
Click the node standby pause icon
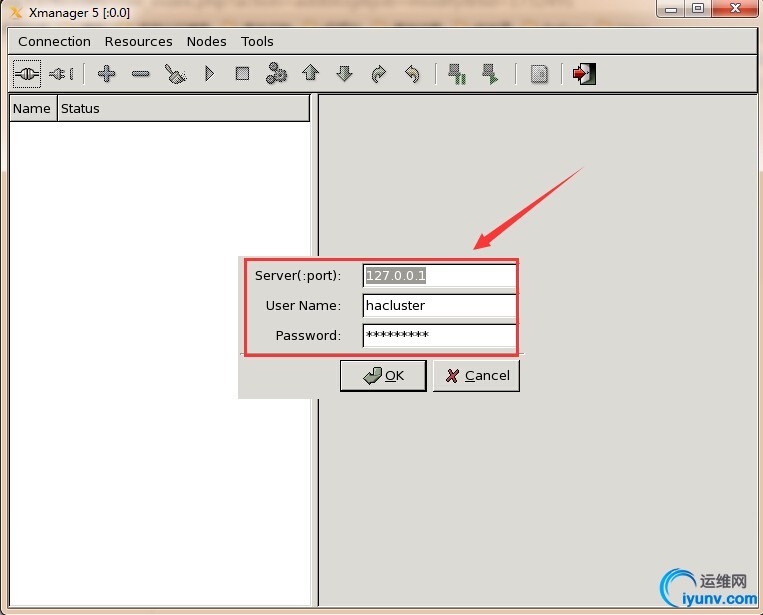457,74
